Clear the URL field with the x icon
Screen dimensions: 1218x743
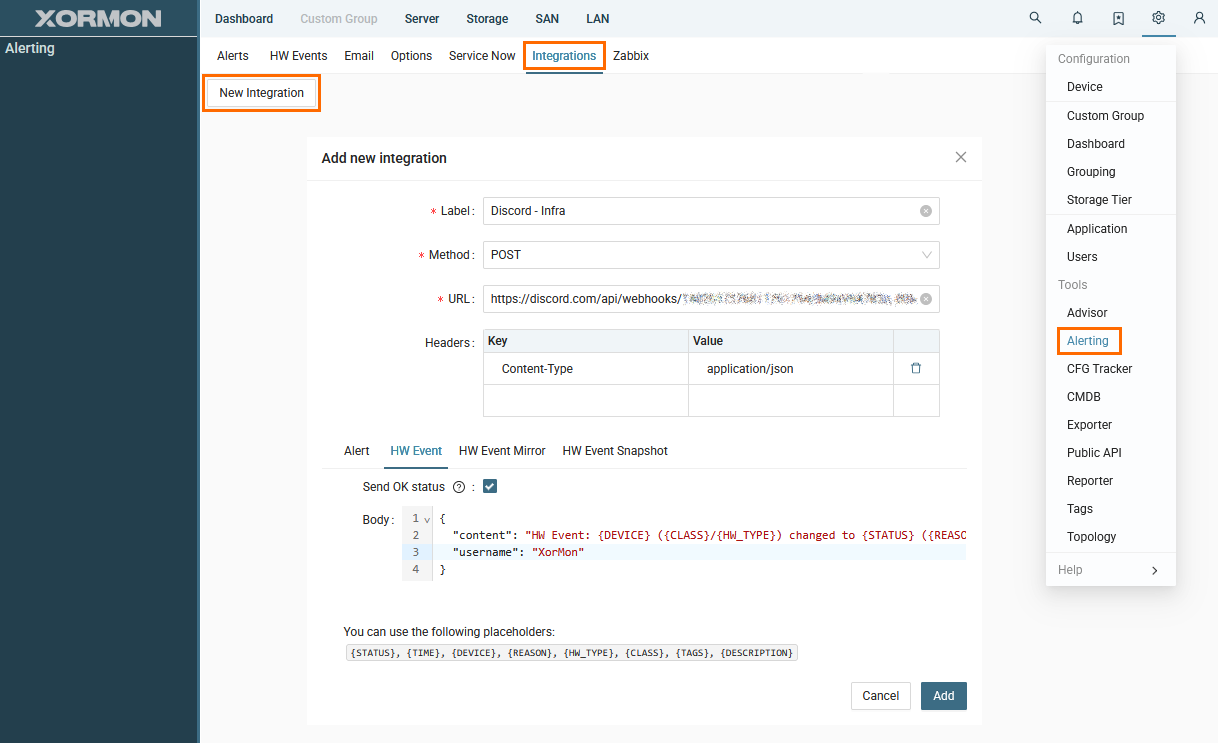[x=926, y=299]
